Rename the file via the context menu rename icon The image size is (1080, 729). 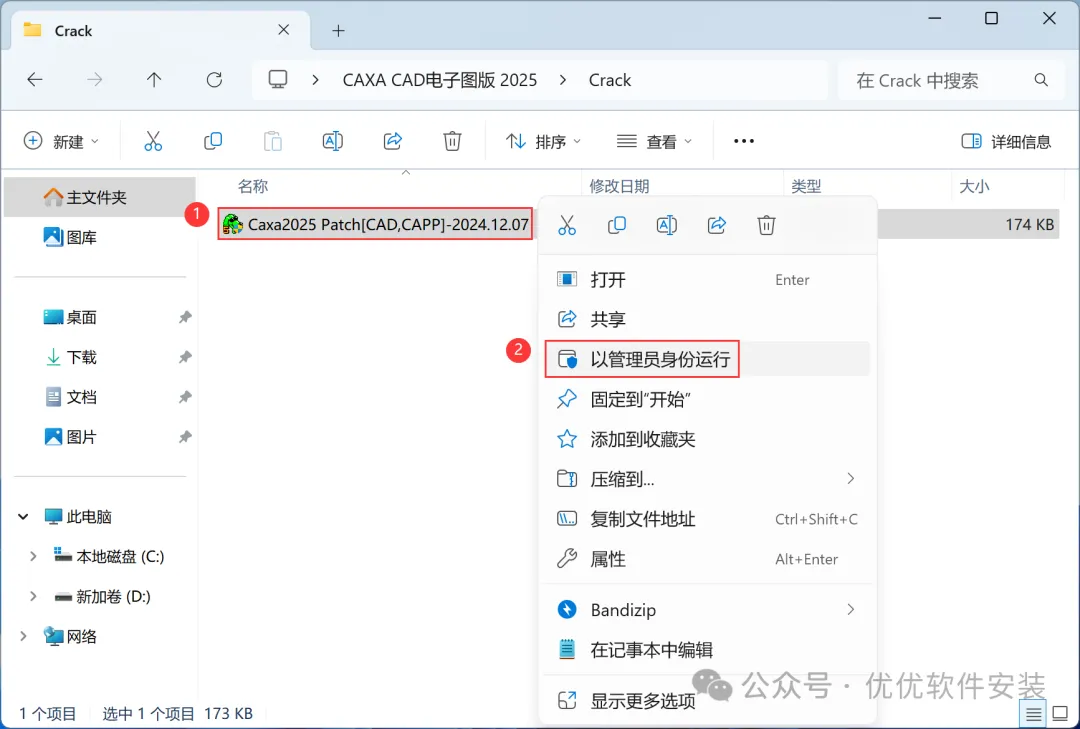[667, 225]
